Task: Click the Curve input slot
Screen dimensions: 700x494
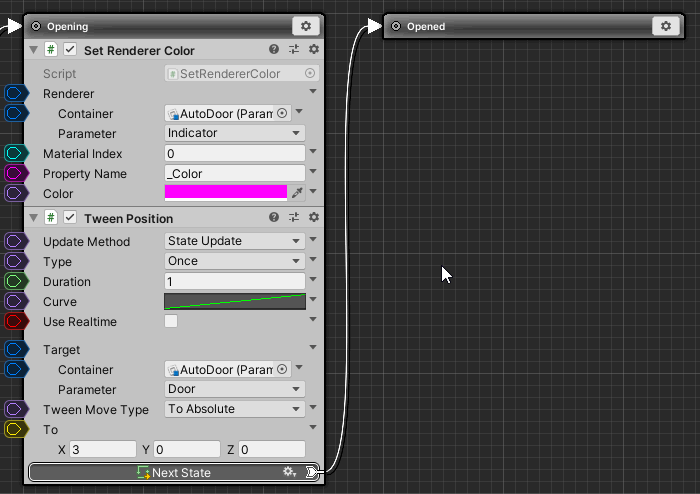Action: click(x=16, y=301)
